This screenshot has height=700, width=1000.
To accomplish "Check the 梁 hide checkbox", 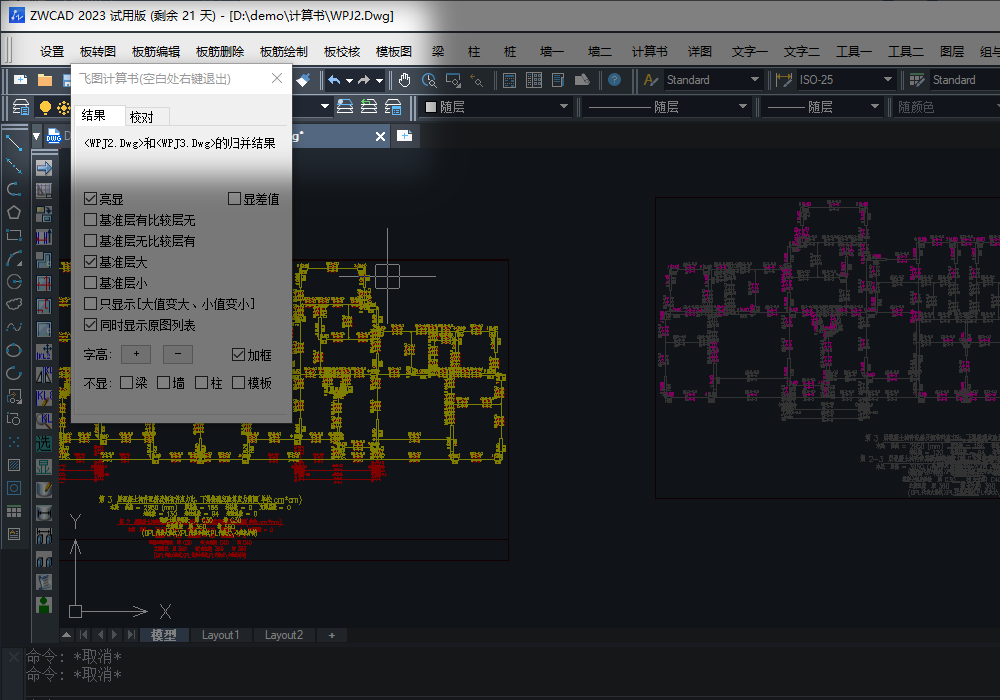I will click(126, 383).
